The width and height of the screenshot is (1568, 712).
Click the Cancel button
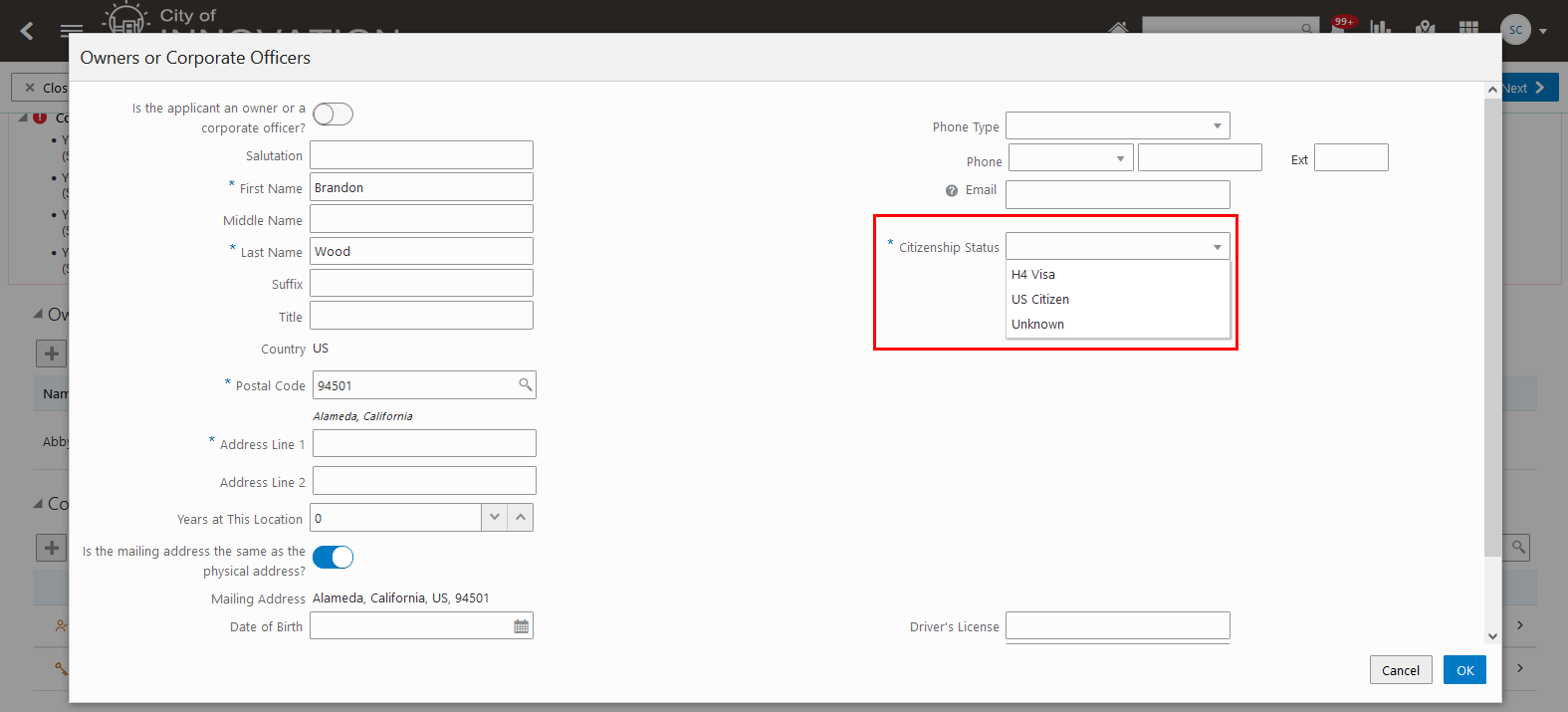click(1401, 670)
